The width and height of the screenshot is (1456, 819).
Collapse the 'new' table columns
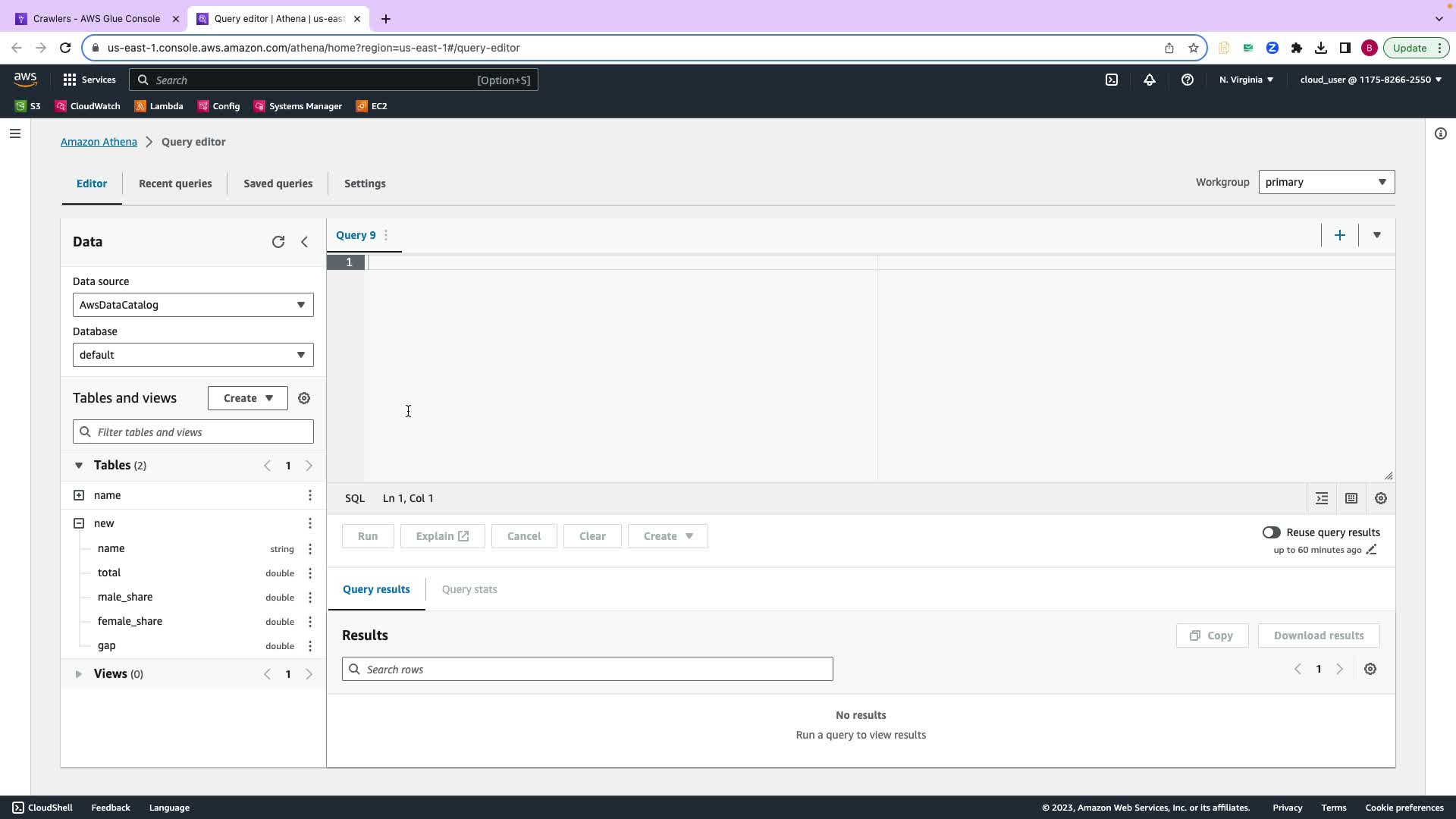pyautogui.click(x=79, y=523)
